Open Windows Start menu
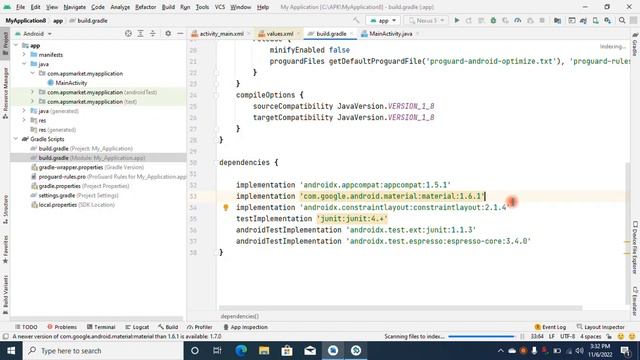This screenshot has width=640, height=360. (x=11, y=351)
